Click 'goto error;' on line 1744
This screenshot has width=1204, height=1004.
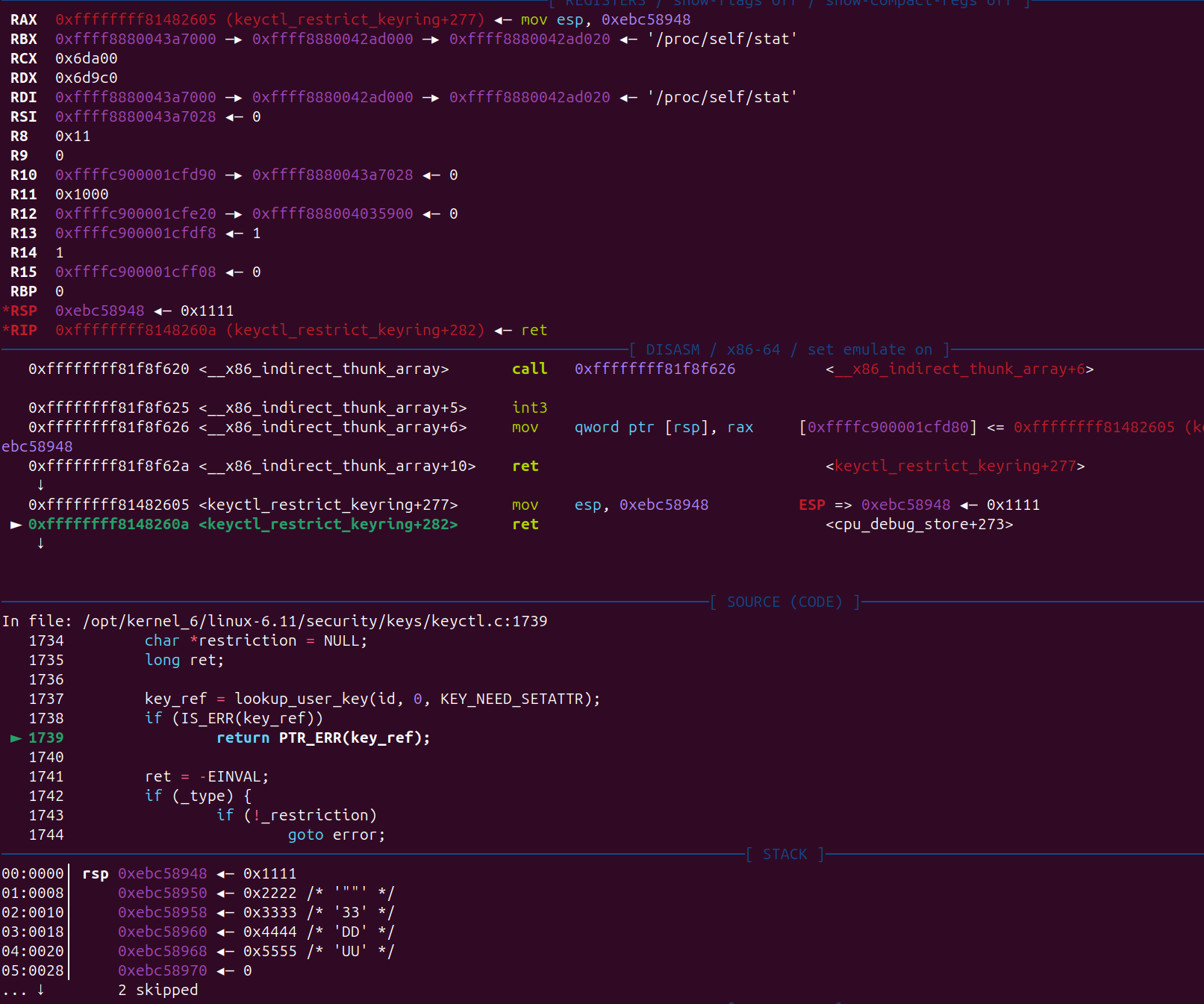point(337,835)
